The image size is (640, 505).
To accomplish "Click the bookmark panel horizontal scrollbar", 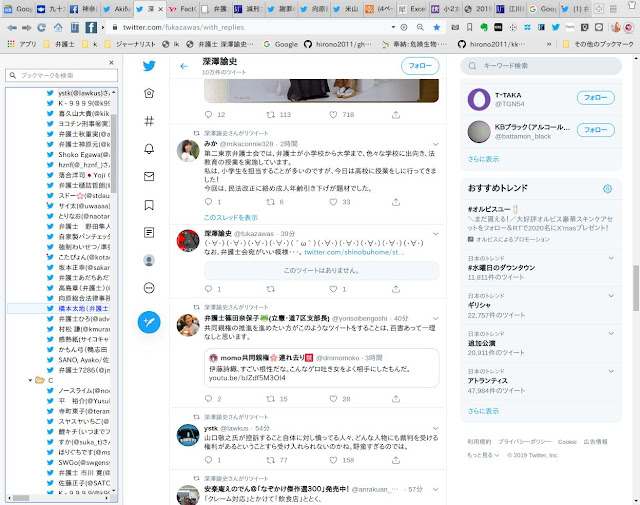I will pos(20,498).
